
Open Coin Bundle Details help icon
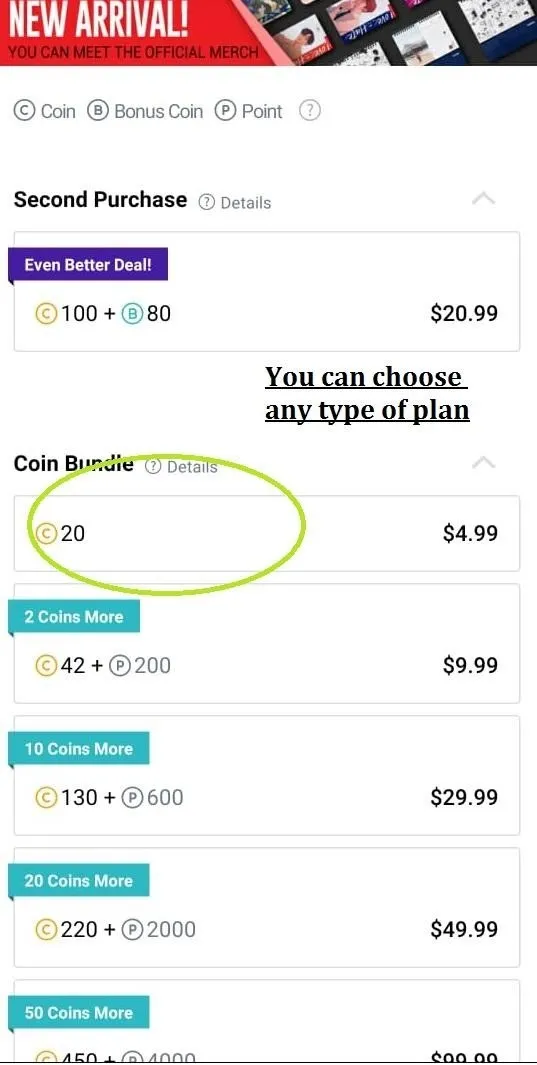tap(153, 467)
